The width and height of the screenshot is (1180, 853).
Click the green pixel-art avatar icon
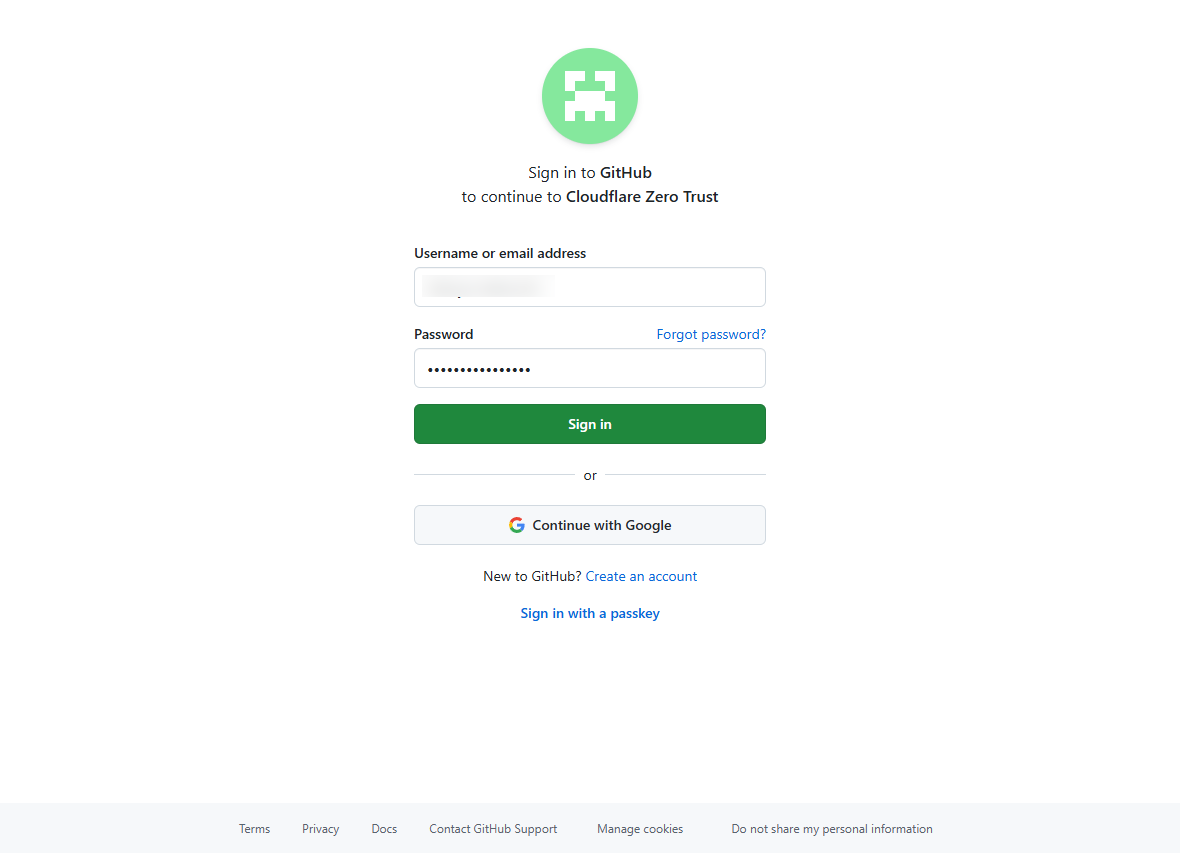[x=589, y=96]
